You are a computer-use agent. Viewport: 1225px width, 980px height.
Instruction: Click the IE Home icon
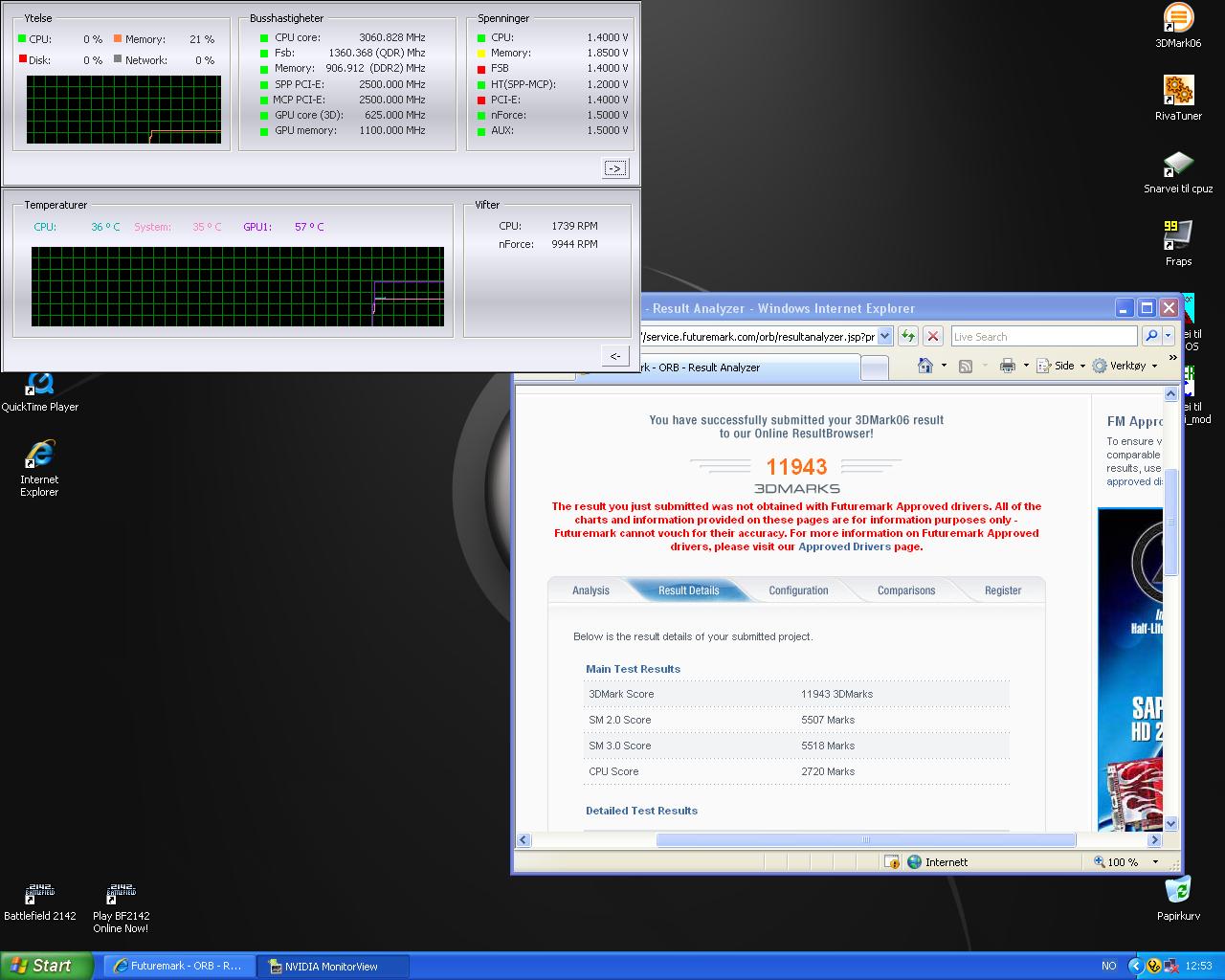click(924, 366)
